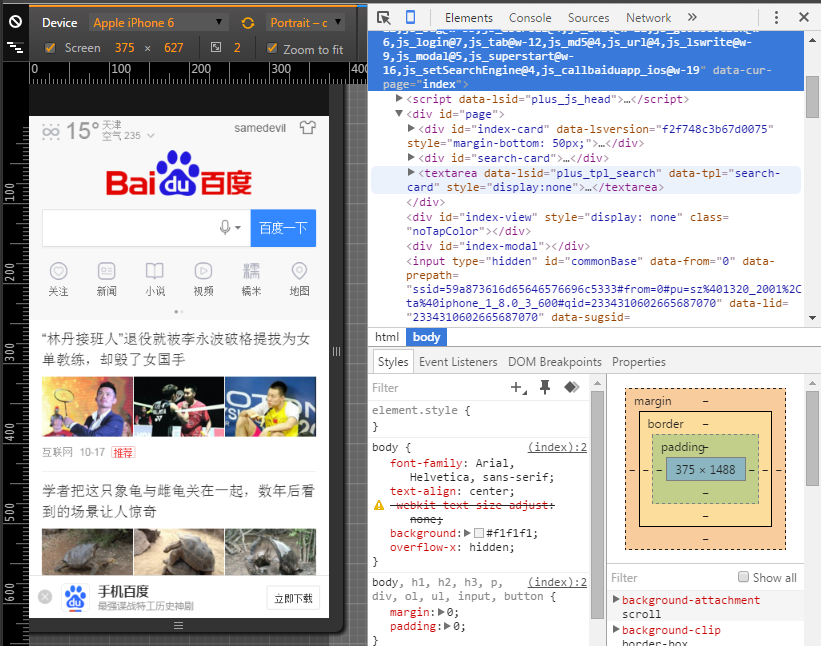Click the device pixel ratio icon
Image resolution: width=821 pixels, height=646 pixels.
tap(216, 48)
